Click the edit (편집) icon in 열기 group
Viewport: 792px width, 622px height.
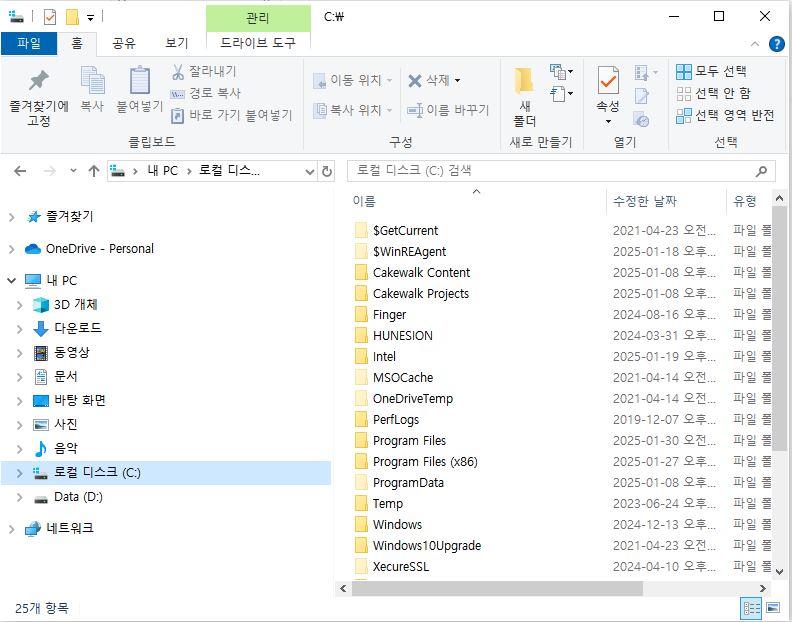tap(641, 95)
